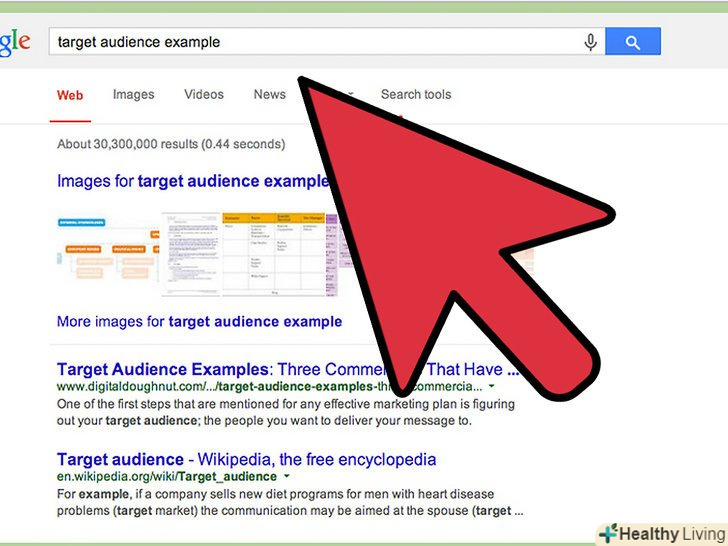Open Search tools
The width and height of the screenshot is (728, 546).
[x=416, y=94]
